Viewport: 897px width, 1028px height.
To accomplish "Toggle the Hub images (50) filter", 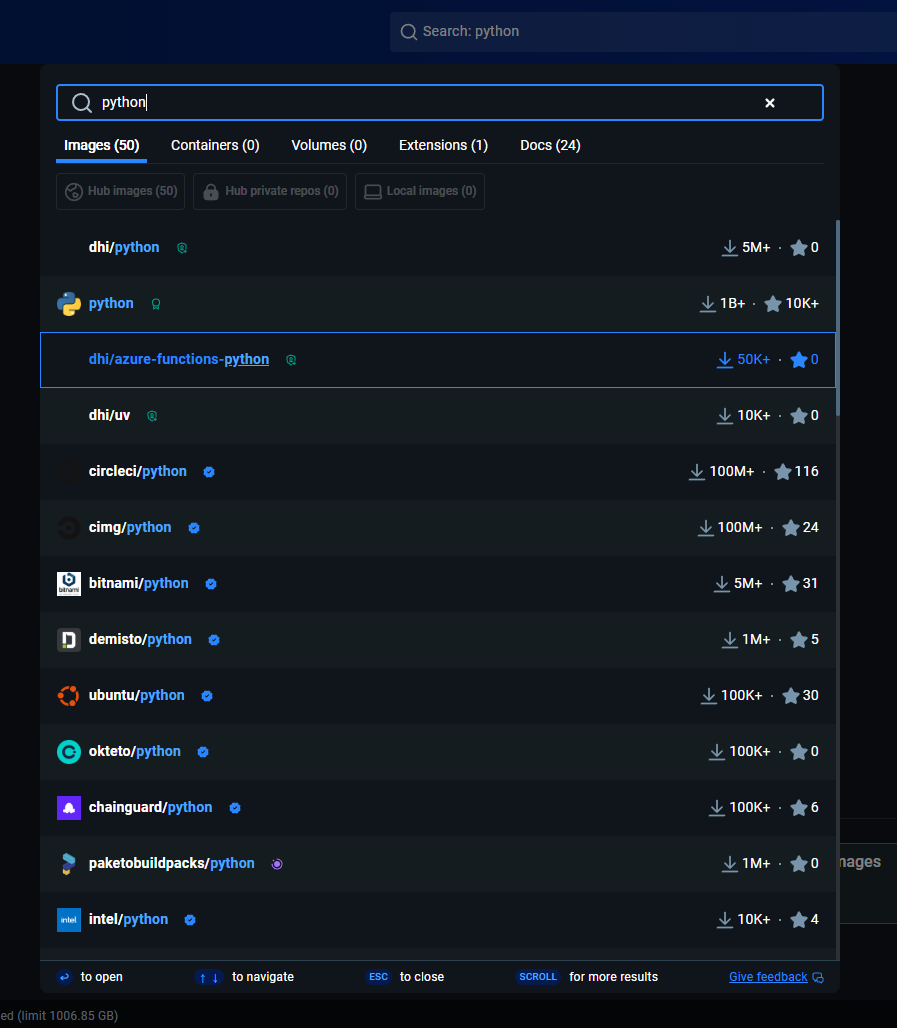I will (121, 191).
